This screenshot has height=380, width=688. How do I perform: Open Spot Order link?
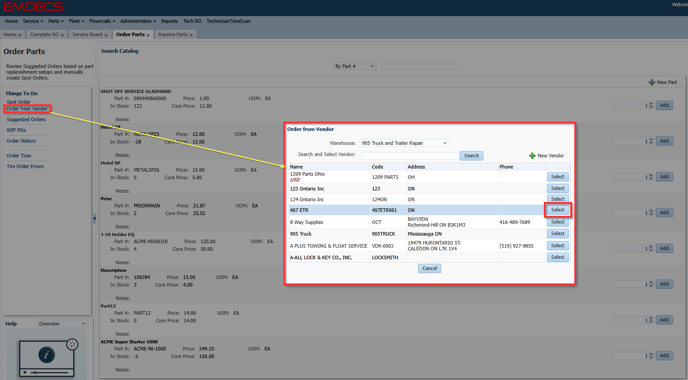(x=18, y=102)
